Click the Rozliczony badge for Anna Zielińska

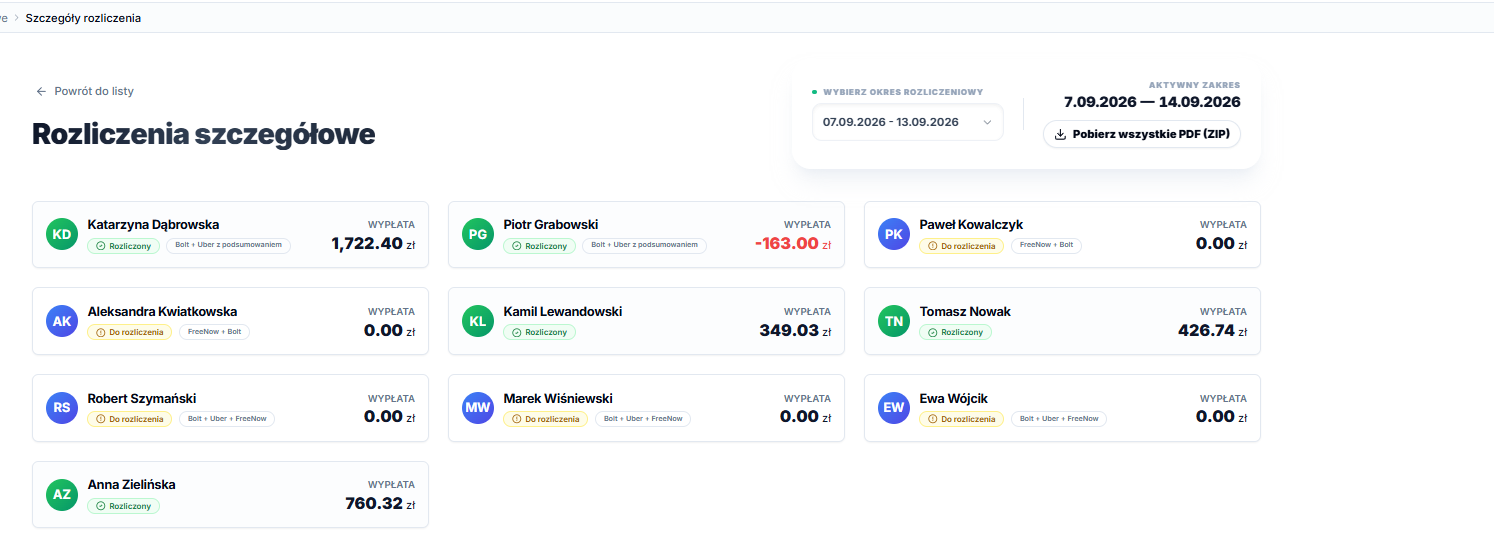124,506
